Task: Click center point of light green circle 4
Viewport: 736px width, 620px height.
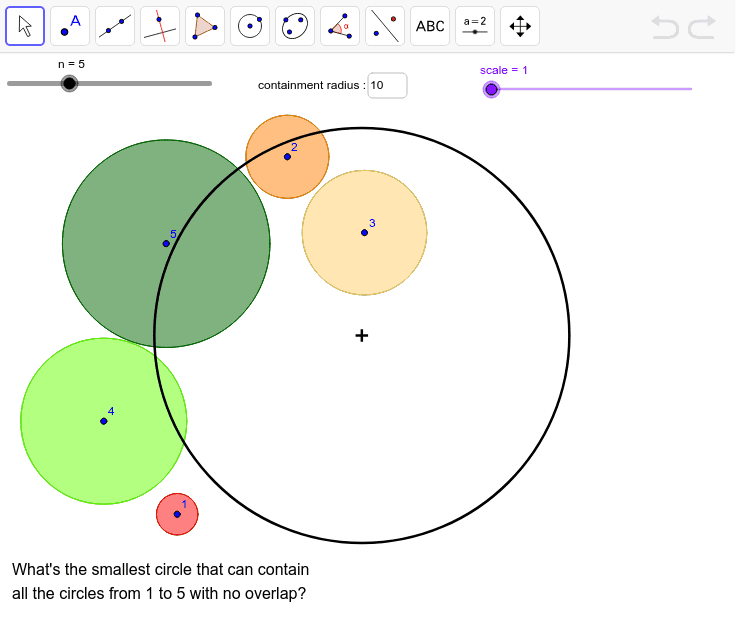Action: pyautogui.click(x=104, y=421)
